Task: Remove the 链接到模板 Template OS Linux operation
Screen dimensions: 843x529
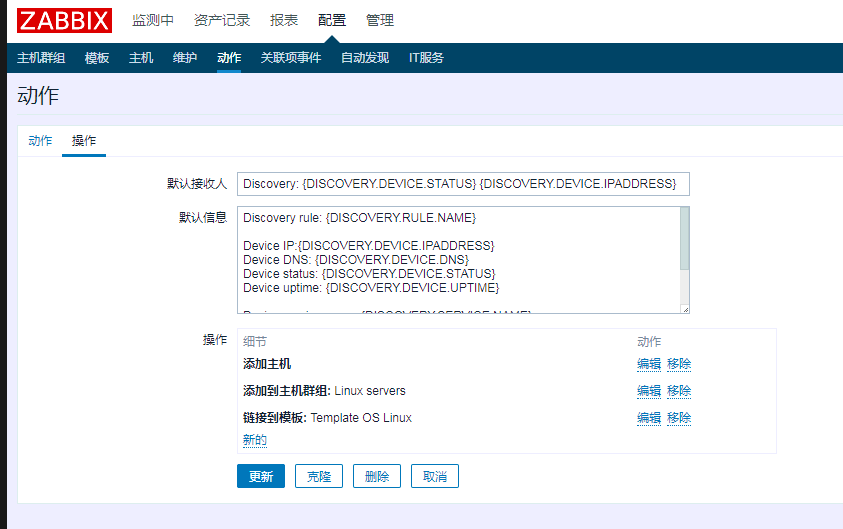Action: (679, 418)
